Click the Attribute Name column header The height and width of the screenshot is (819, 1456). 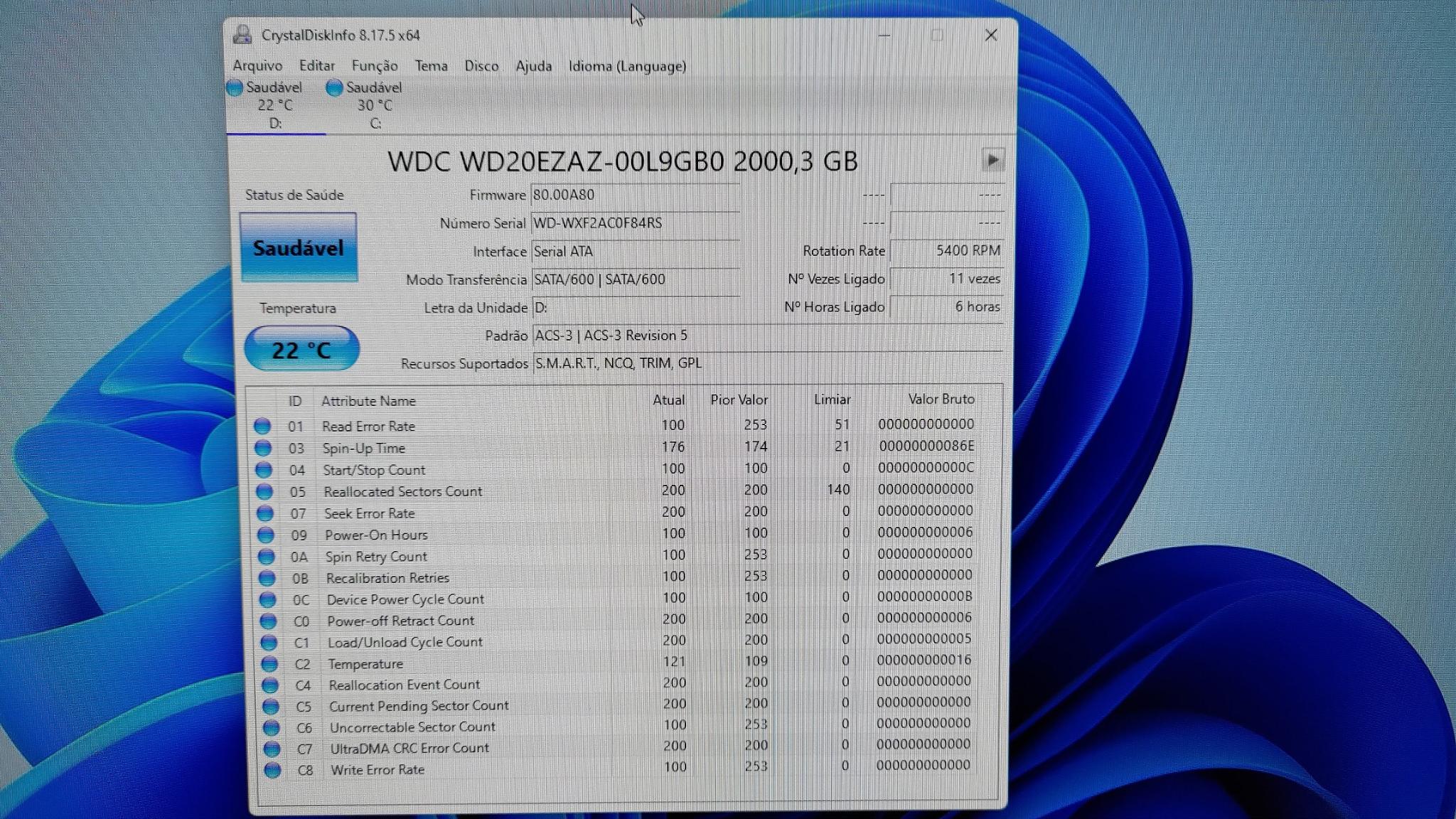(368, 401)
